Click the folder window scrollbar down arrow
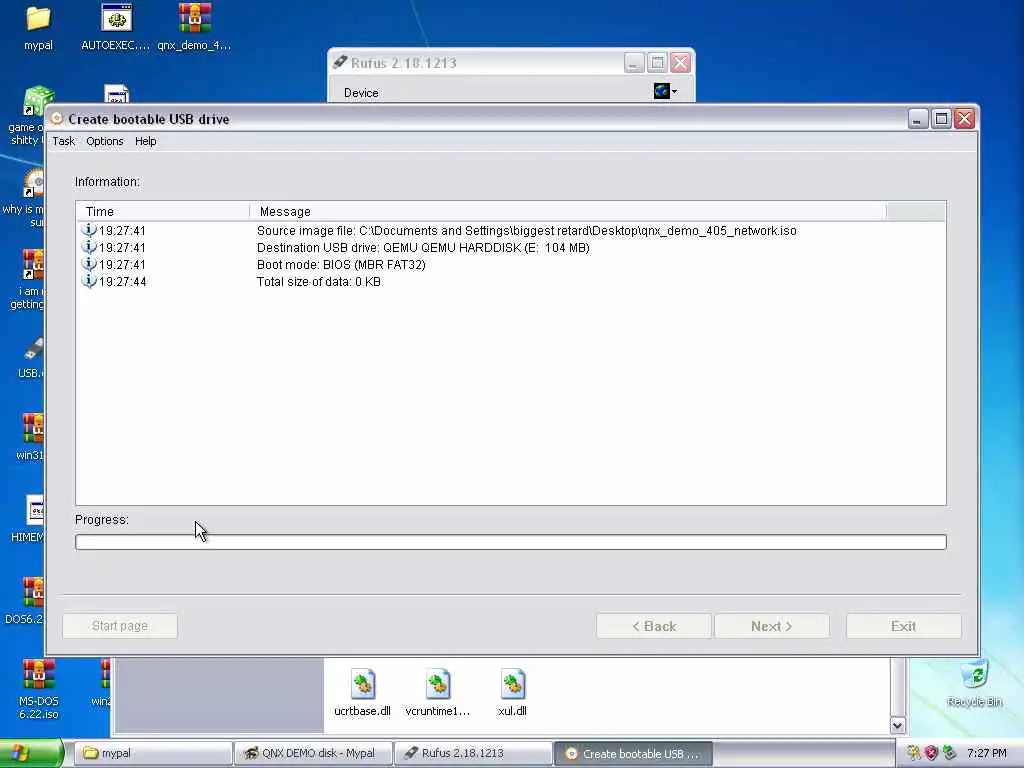 (x=897, y=725)
